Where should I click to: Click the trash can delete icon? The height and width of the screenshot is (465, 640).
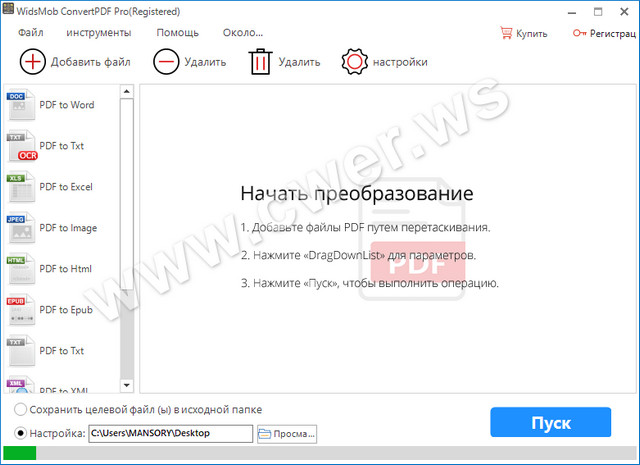[x=260, y=62]
